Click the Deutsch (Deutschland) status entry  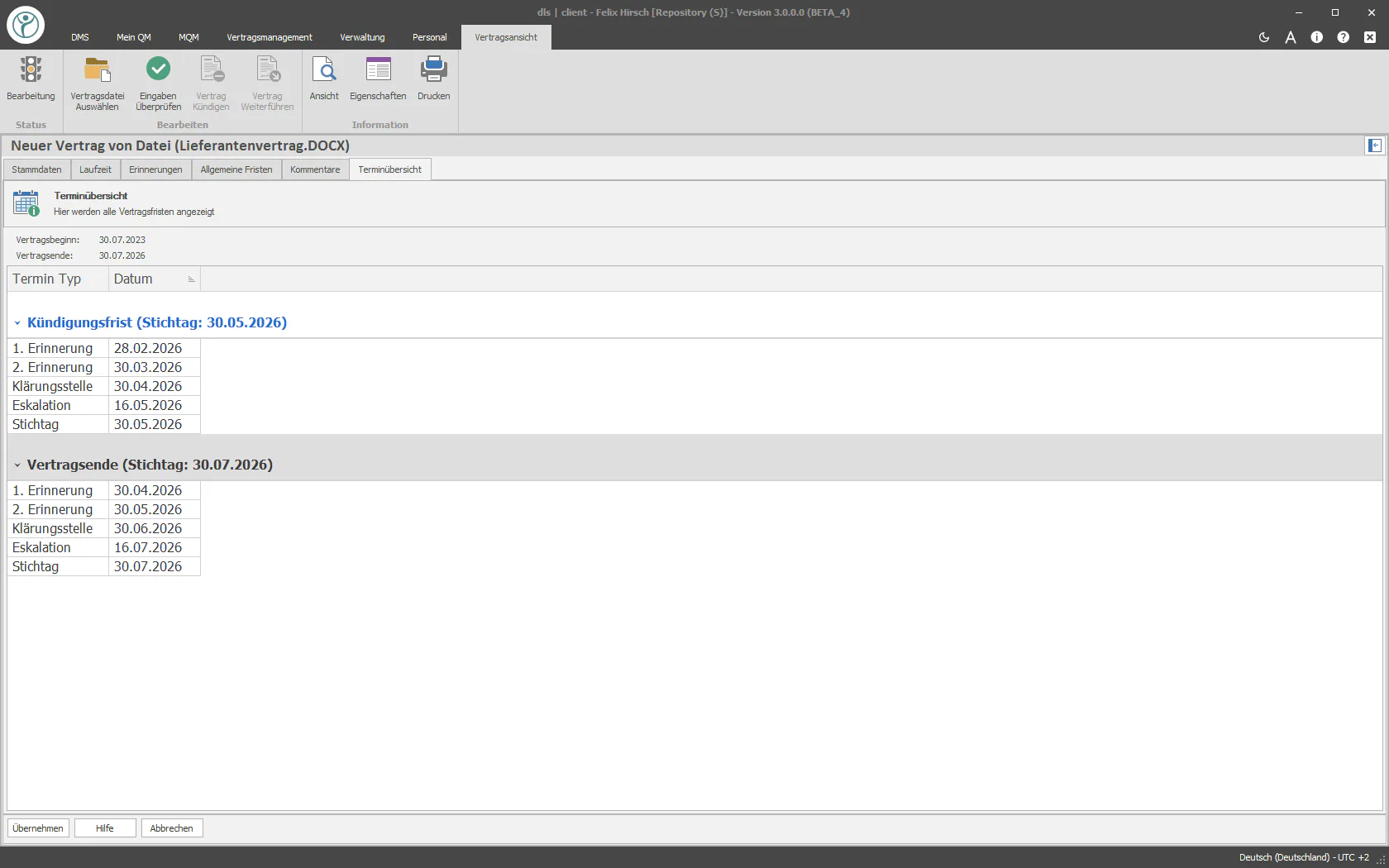(1304, 857)
